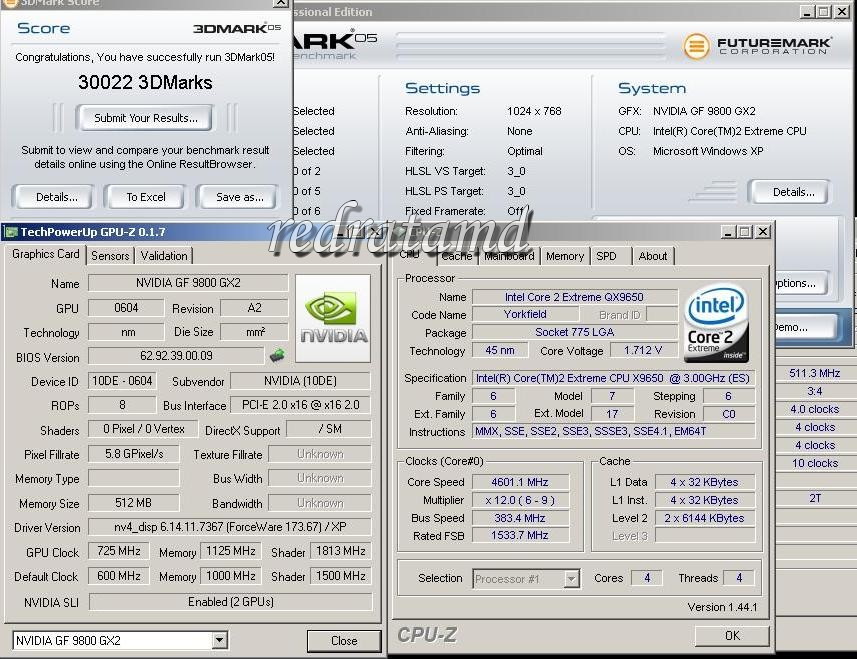857x659 pixels.
Task: Open the graphics card selector dropdown in GPU-Z
Action: (220, 640)
